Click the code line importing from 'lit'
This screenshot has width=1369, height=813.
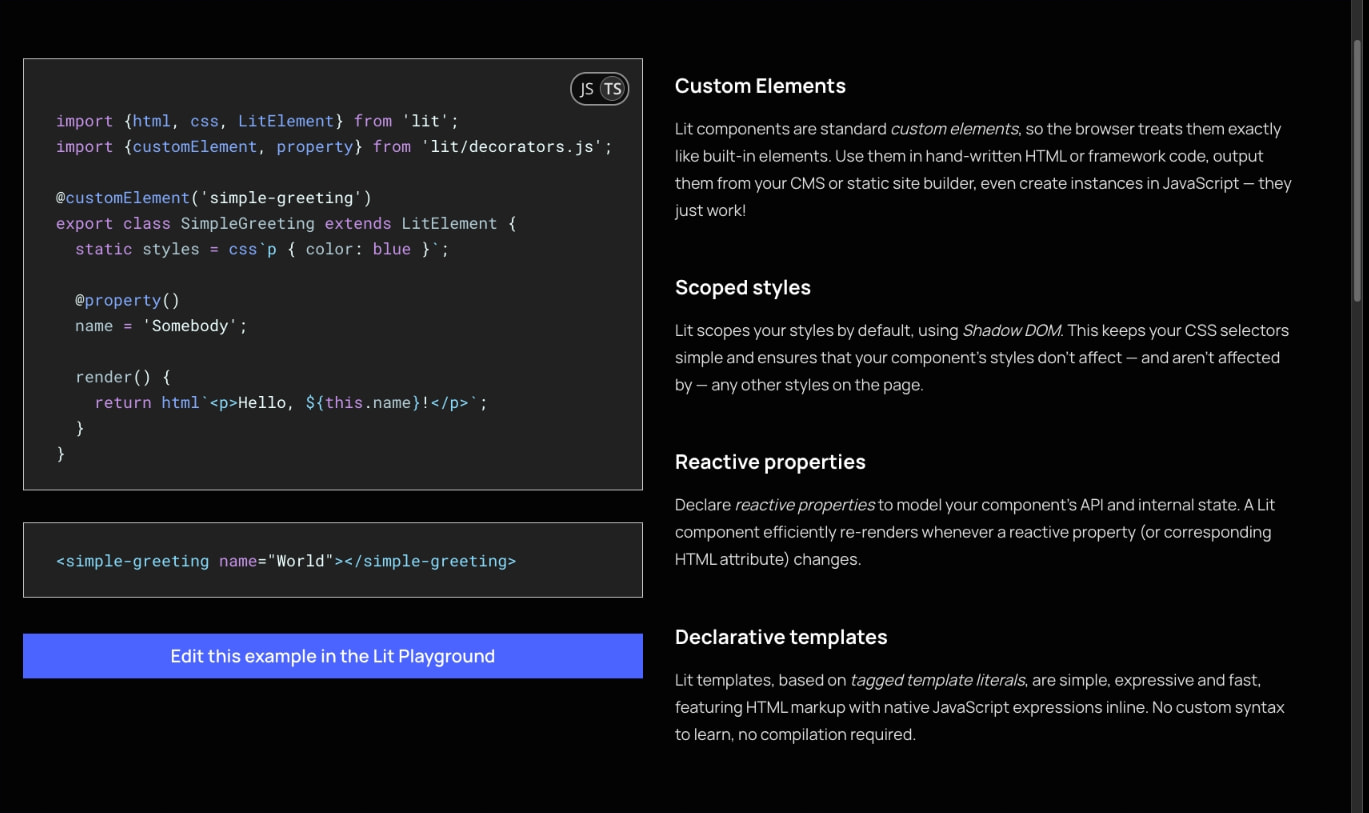click(257, 121)
